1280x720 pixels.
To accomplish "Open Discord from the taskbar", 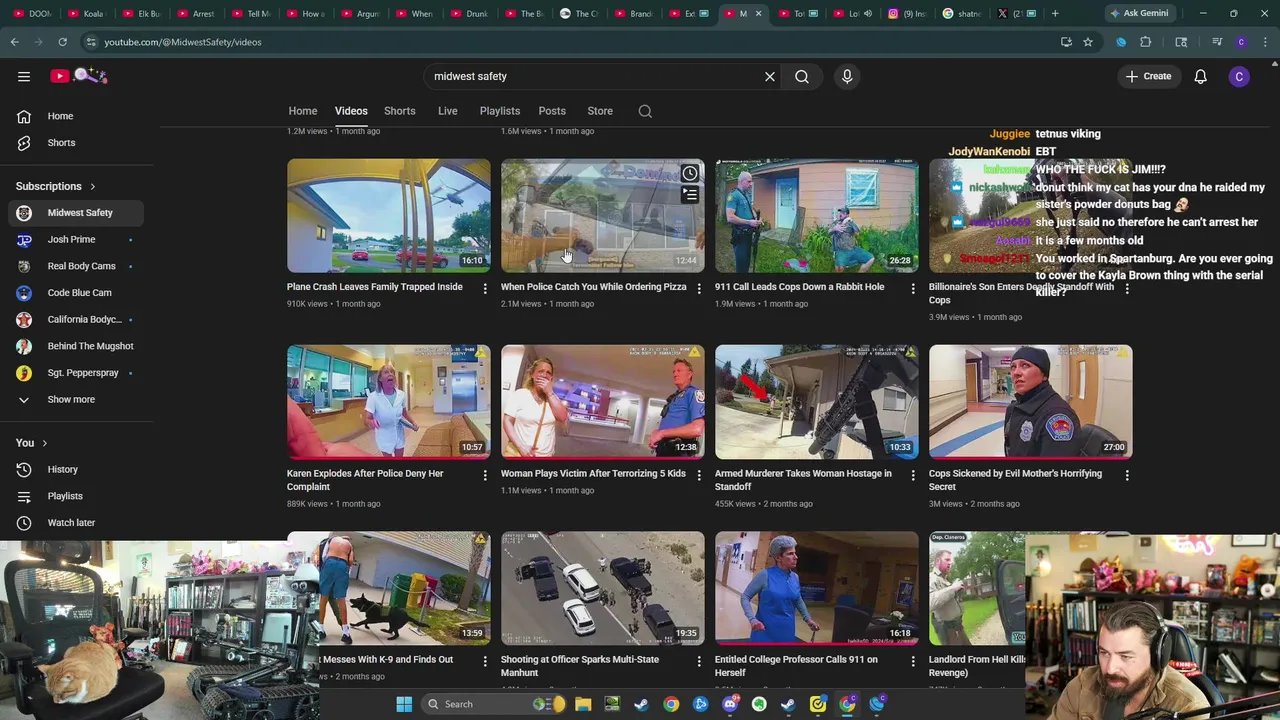I will coord(730,704).
